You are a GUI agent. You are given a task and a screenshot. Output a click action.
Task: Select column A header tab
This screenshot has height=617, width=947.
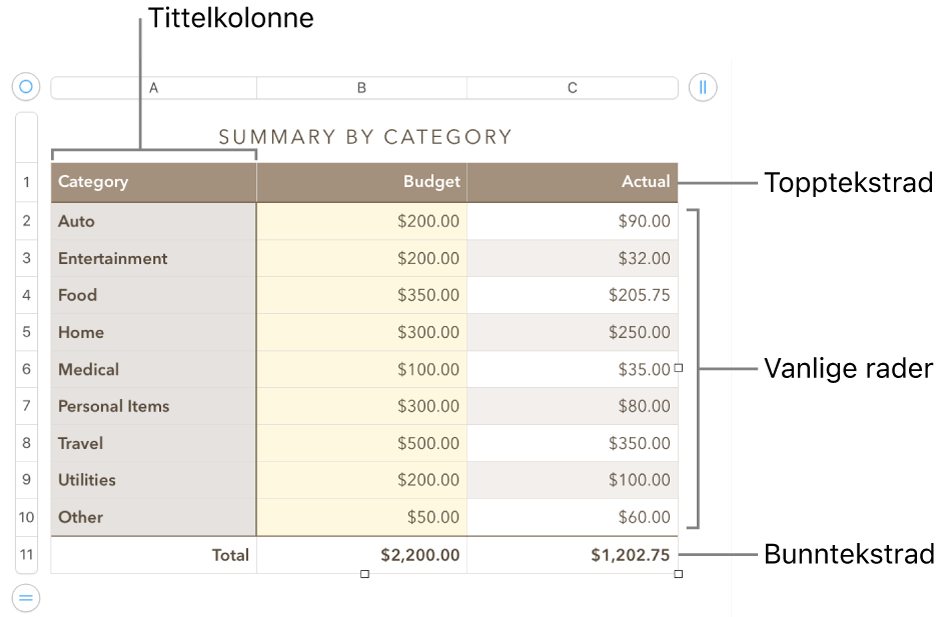pyautogui.click(x=154, y=88)
